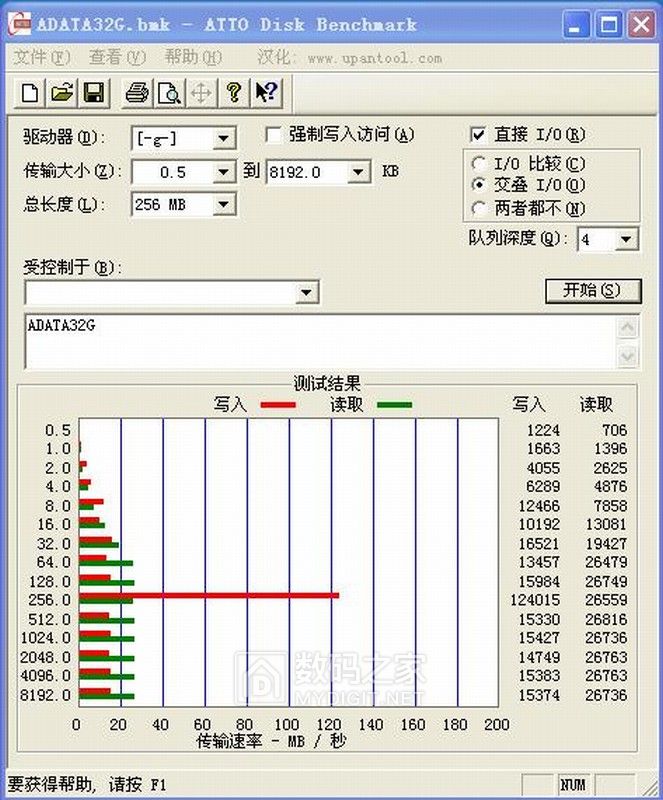Expand the 受控制于 dropdown list
The height and width of the screenshot is (800, 663).
point(306,293)
